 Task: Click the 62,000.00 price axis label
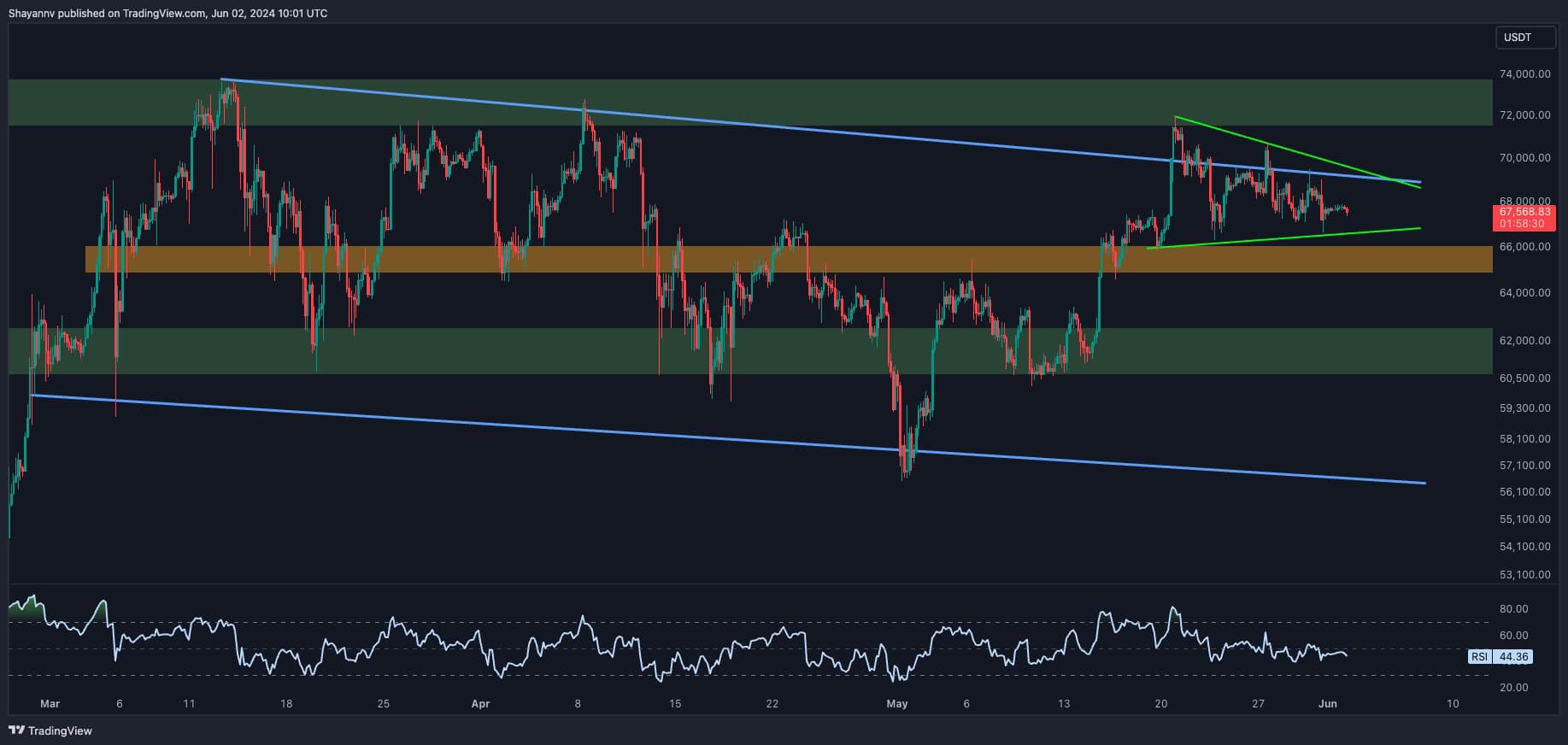click(1526, 341)
